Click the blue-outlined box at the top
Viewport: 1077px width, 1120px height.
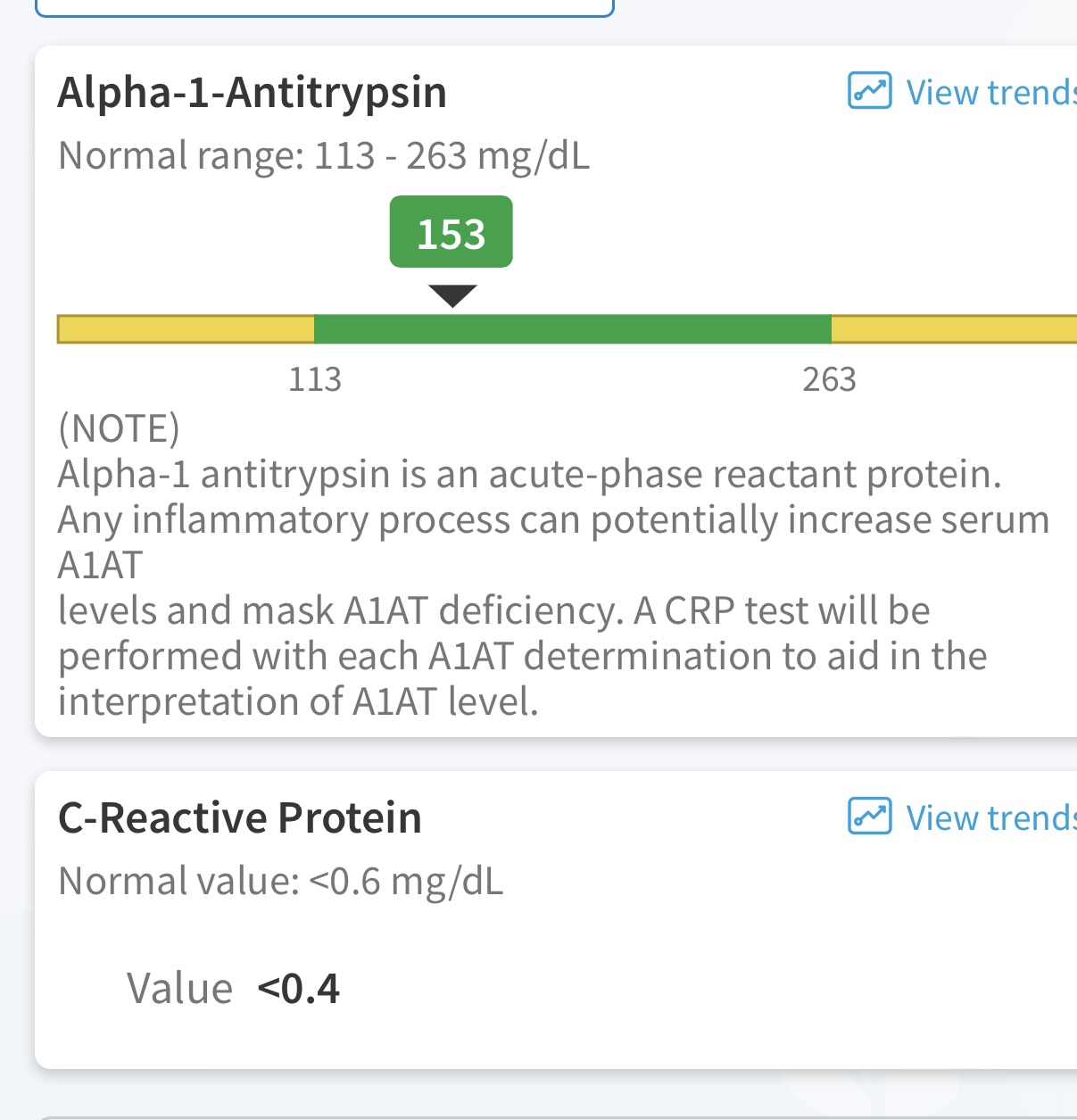(324, 8)
